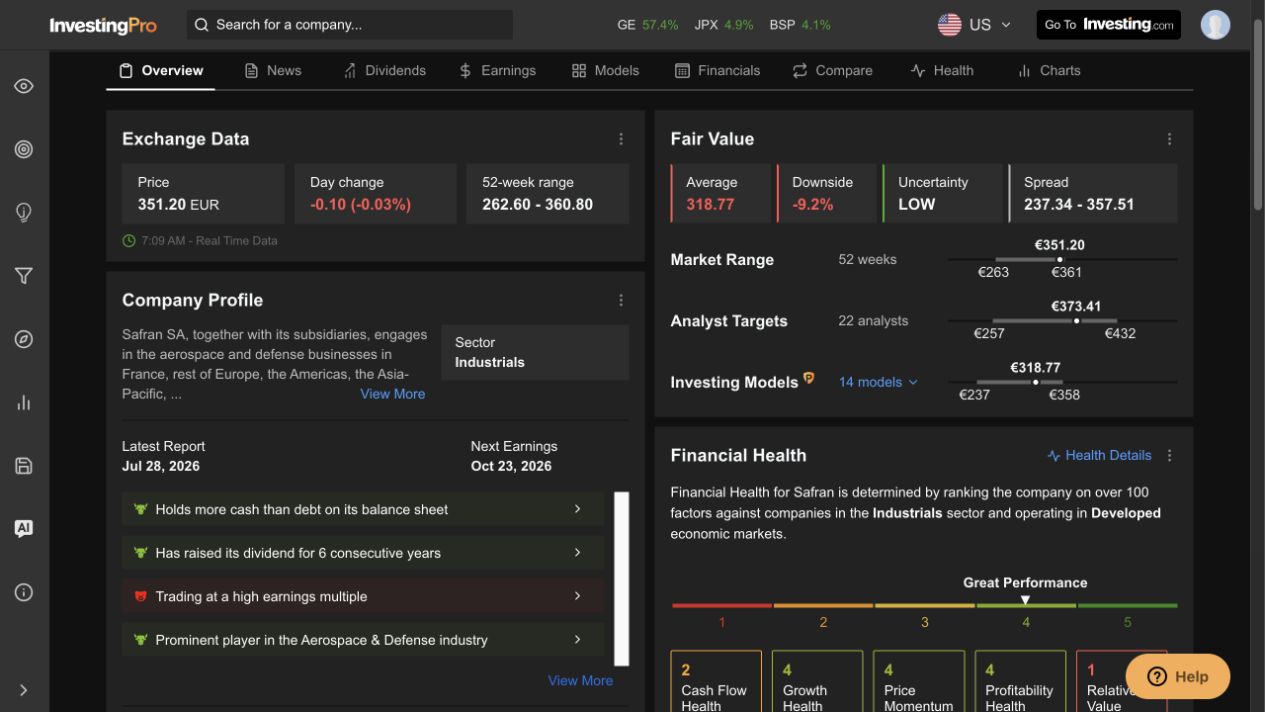The width and height of the screenshot is (1265, 712).
Task: Click the US flag icon
Action: click(949, 24)
